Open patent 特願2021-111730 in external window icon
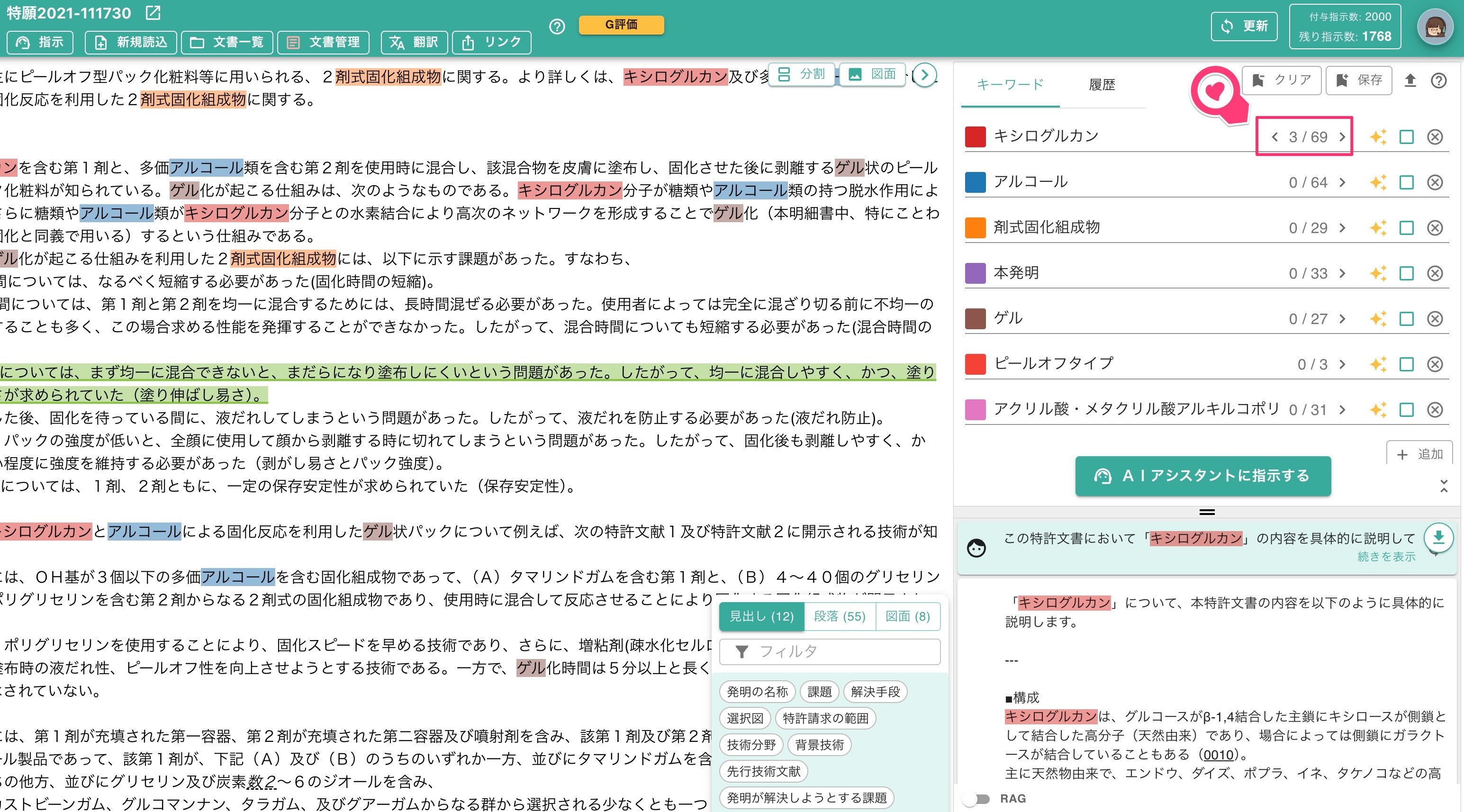Screen dimensions: 1464x812 point(153,12)
